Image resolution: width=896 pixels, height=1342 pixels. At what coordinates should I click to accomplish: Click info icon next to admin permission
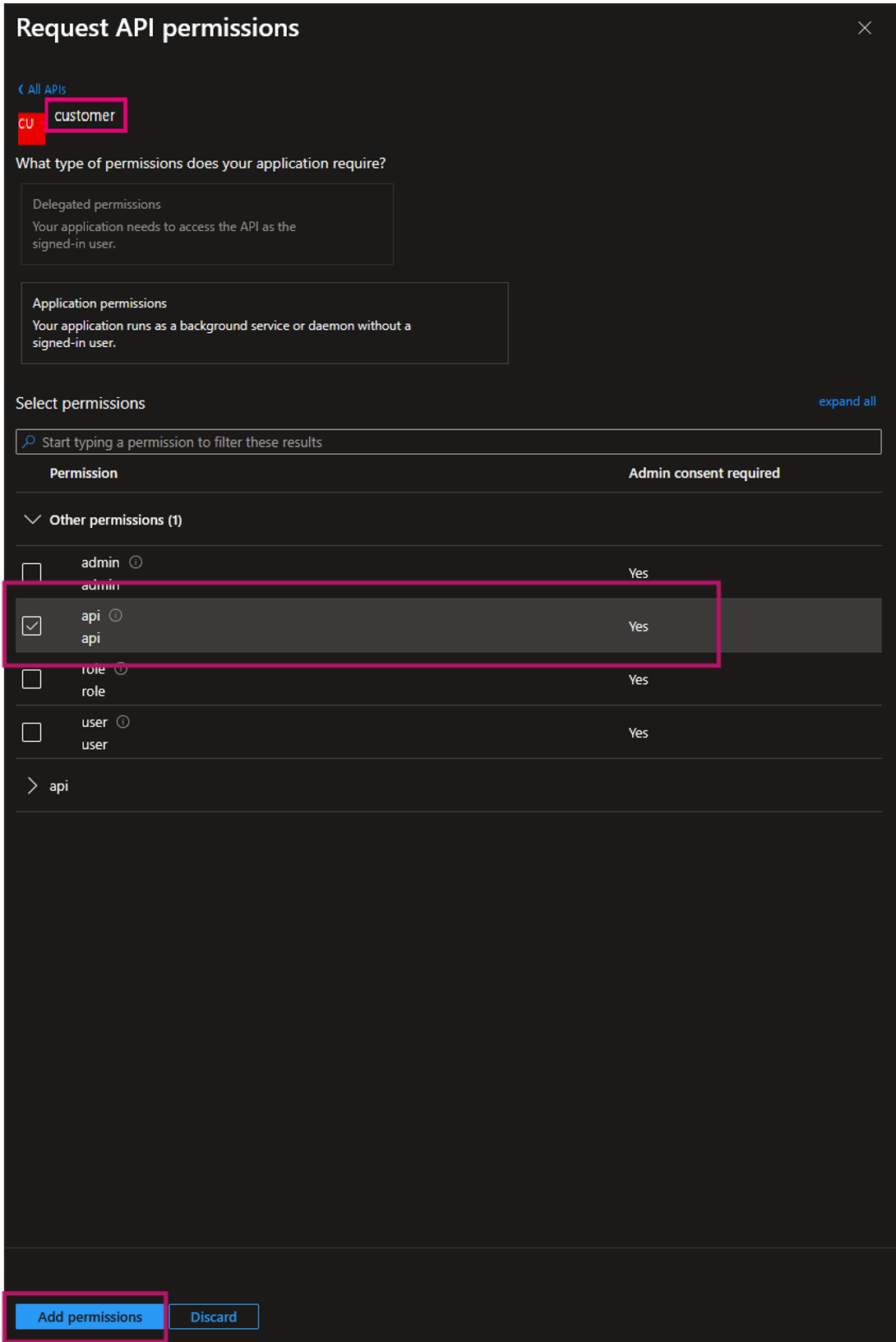[x=136, y=562]
